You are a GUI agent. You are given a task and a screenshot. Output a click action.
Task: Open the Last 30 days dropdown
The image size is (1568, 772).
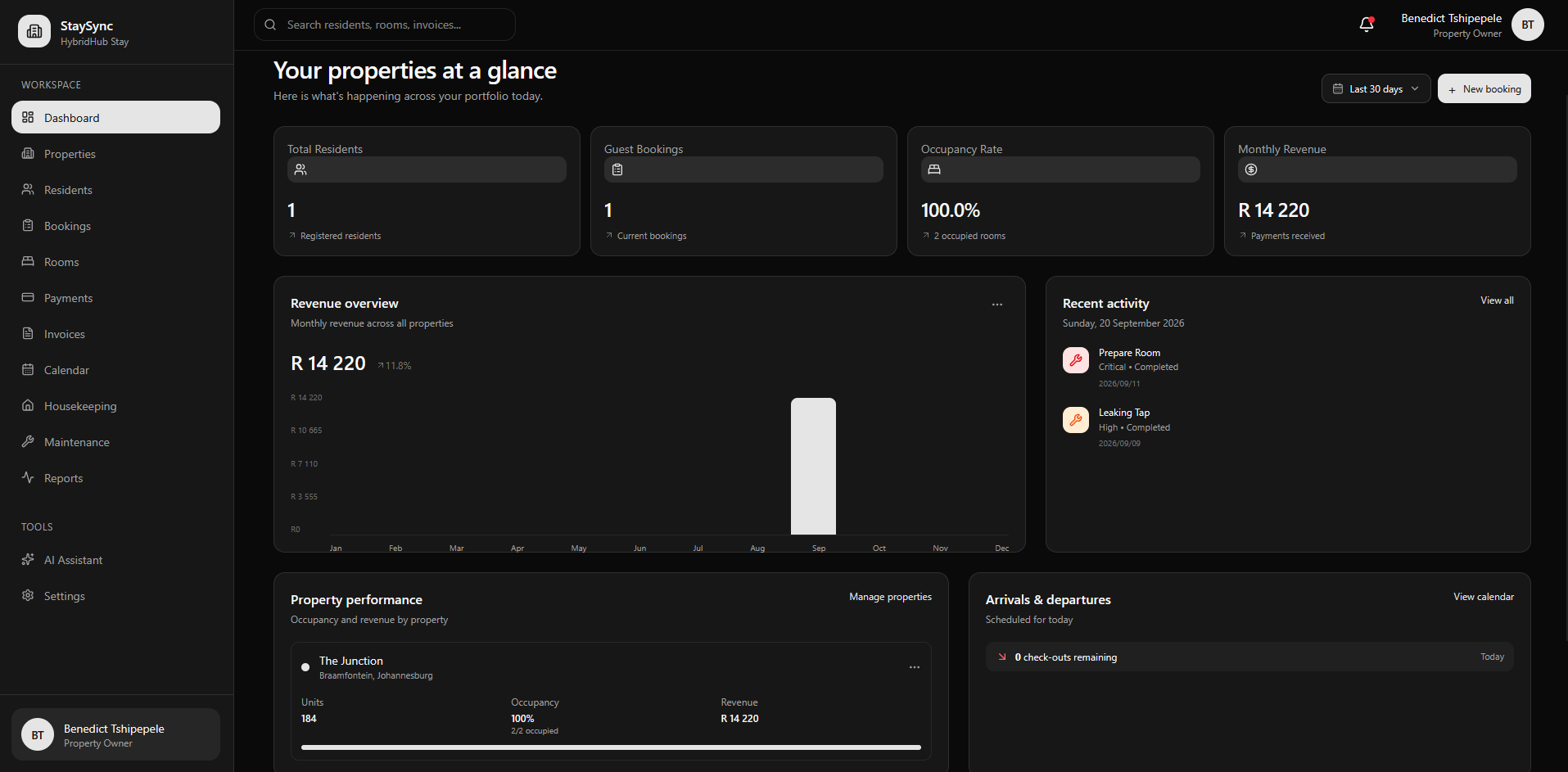point(1376,88)
